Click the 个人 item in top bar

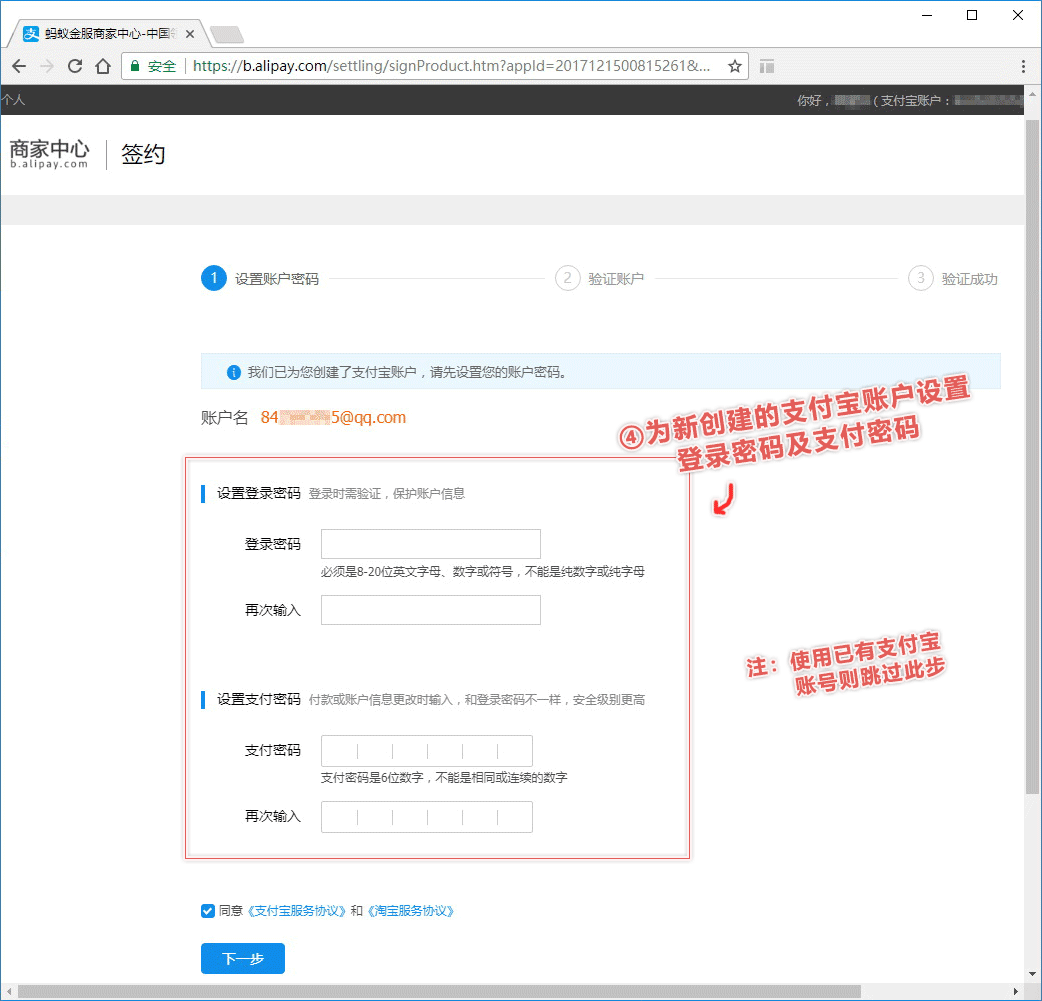pos(13,100)
